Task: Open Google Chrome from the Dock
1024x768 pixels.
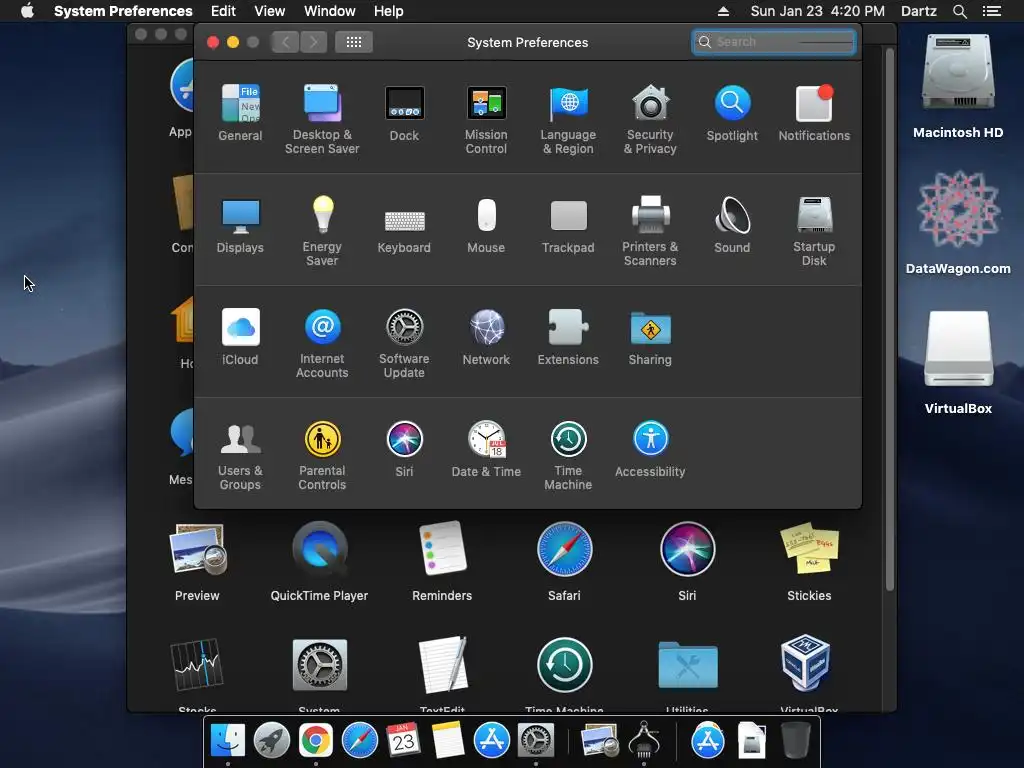Action: pyautogui.click(x=315, y=741)
